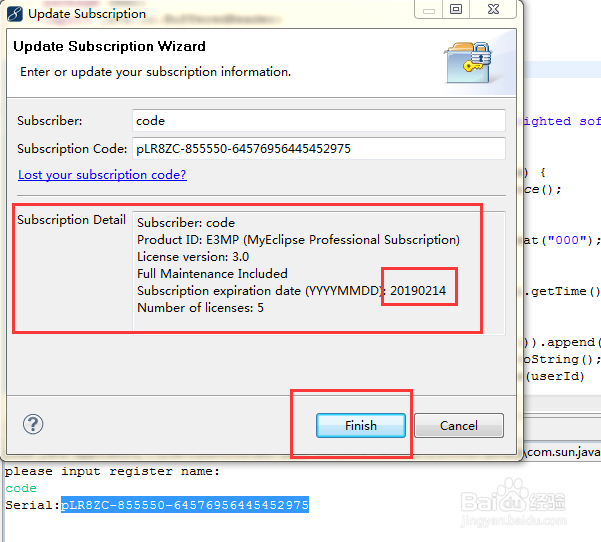Screen dimensions: 601x542
Task: Click 'Update Subscription Wizard' heading
Action: pyautogui.click(x=109, y=46)
